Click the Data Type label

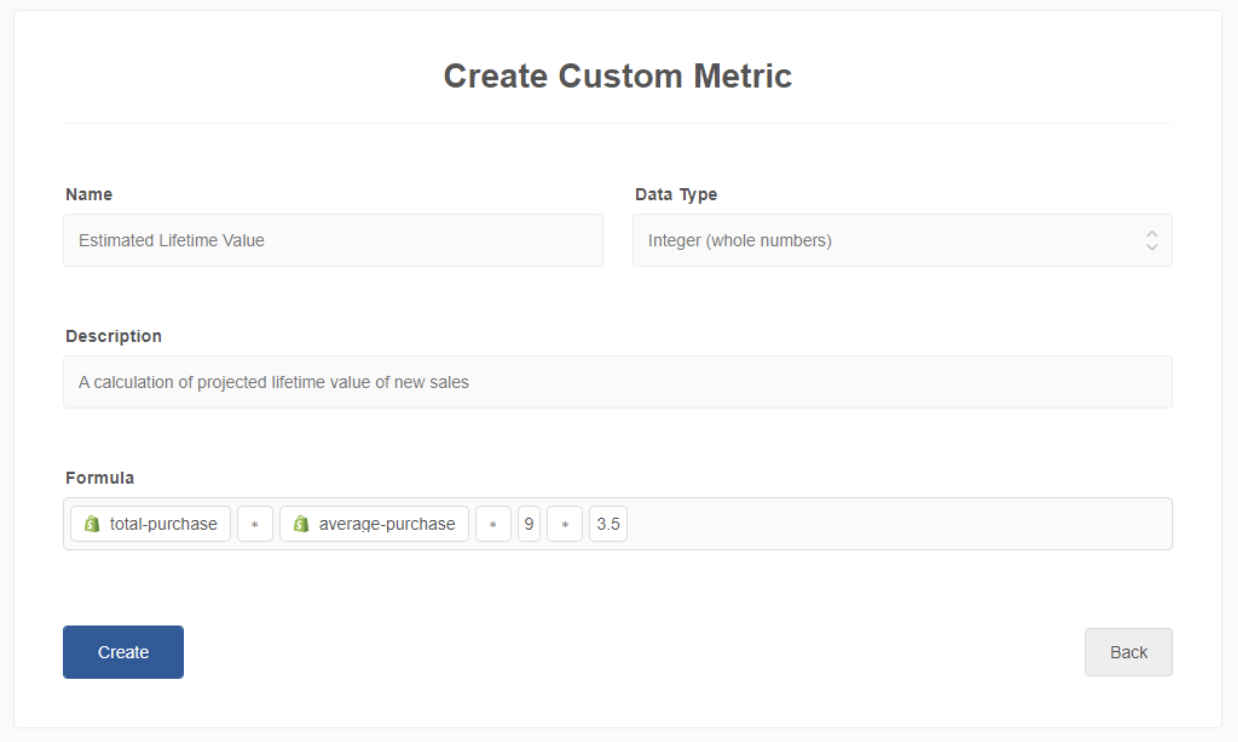676,195
